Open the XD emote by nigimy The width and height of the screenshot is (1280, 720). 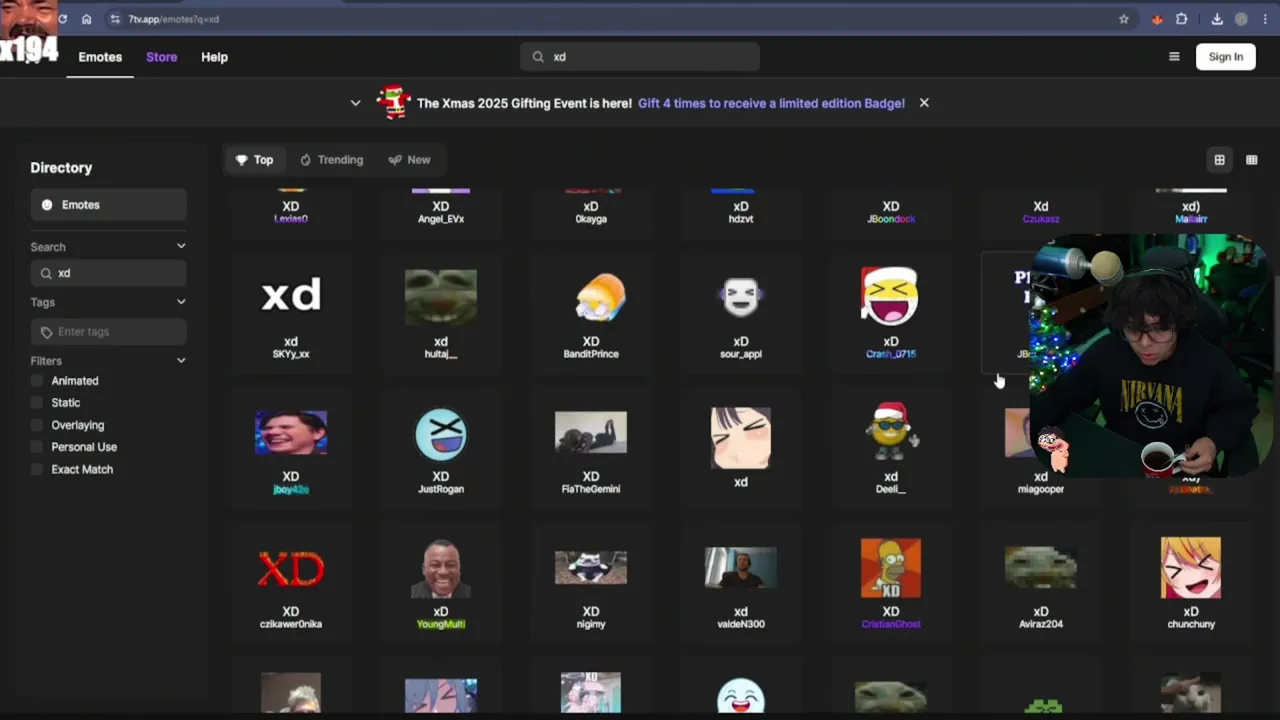click(591, 582)
